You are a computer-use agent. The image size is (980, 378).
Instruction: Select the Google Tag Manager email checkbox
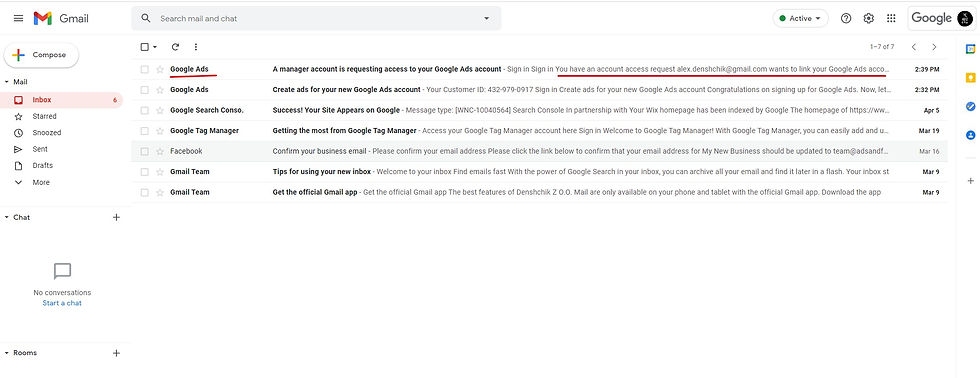(145, 131)
